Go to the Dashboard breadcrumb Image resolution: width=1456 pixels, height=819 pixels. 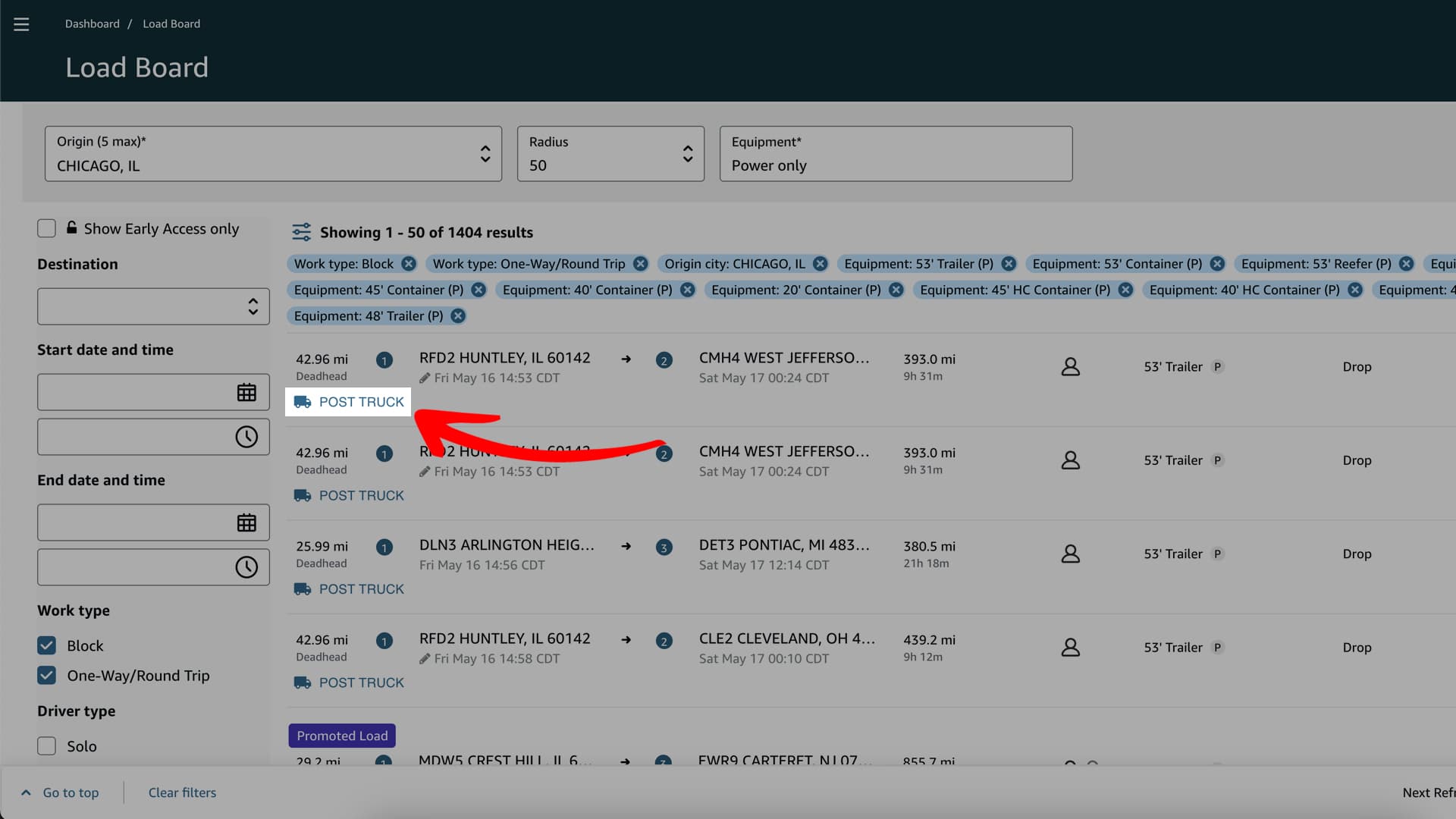93,24
